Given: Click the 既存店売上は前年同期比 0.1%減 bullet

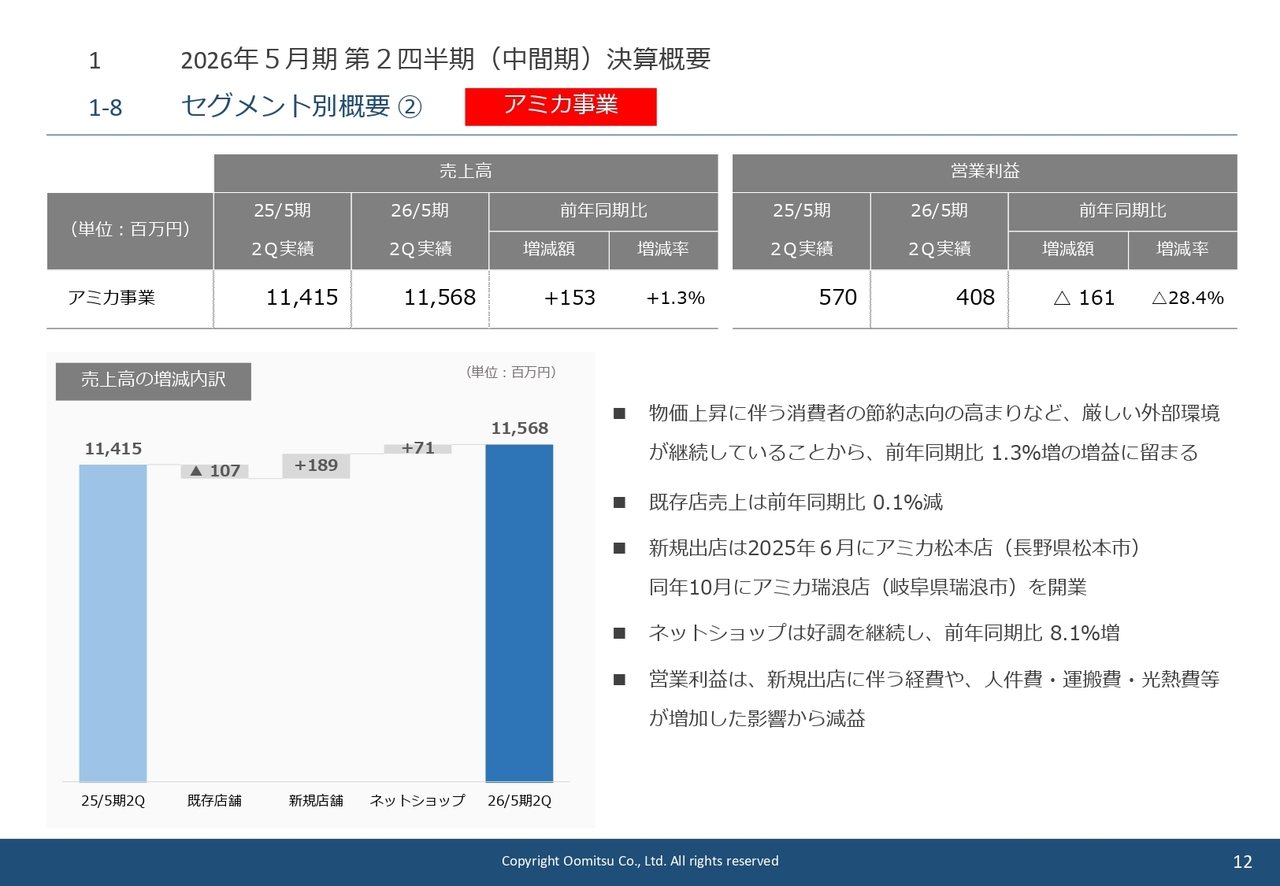Looking at the screenshot, I should tap(795, 502).
